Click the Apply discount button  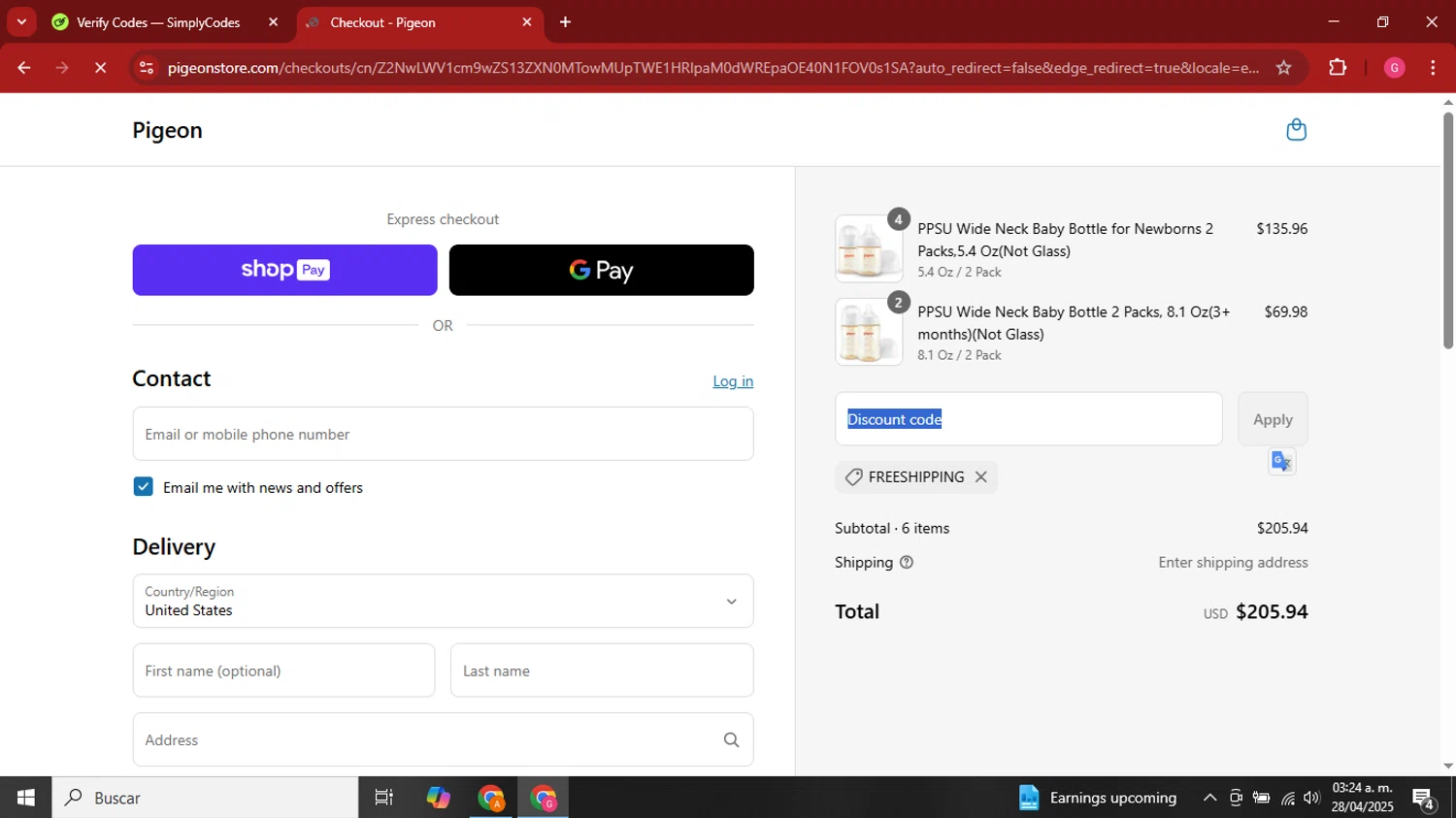pos(1273,419)
